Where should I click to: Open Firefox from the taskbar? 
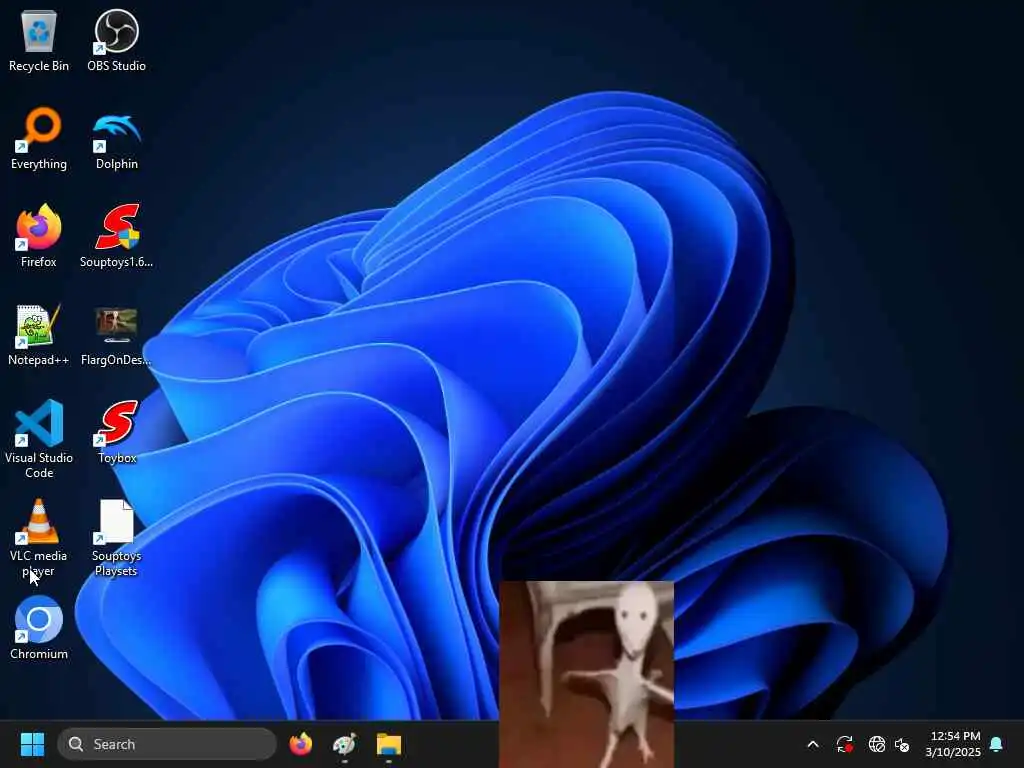tap(300, 744)
